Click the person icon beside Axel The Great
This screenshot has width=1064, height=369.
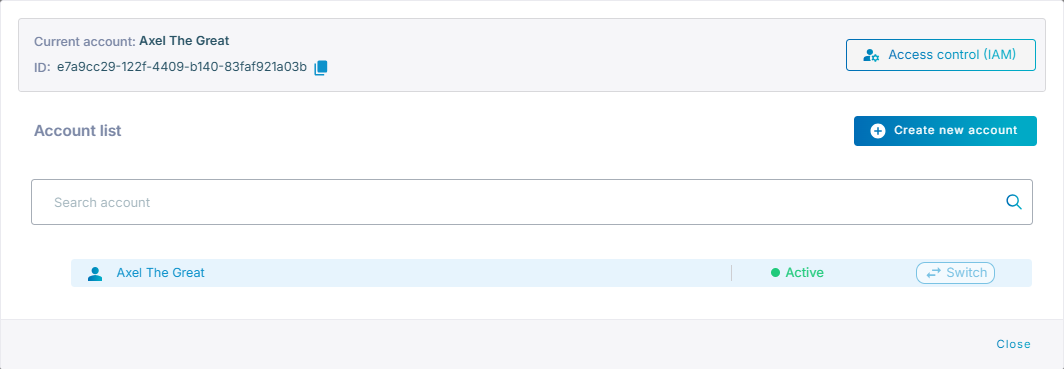[x=95, y=273]
